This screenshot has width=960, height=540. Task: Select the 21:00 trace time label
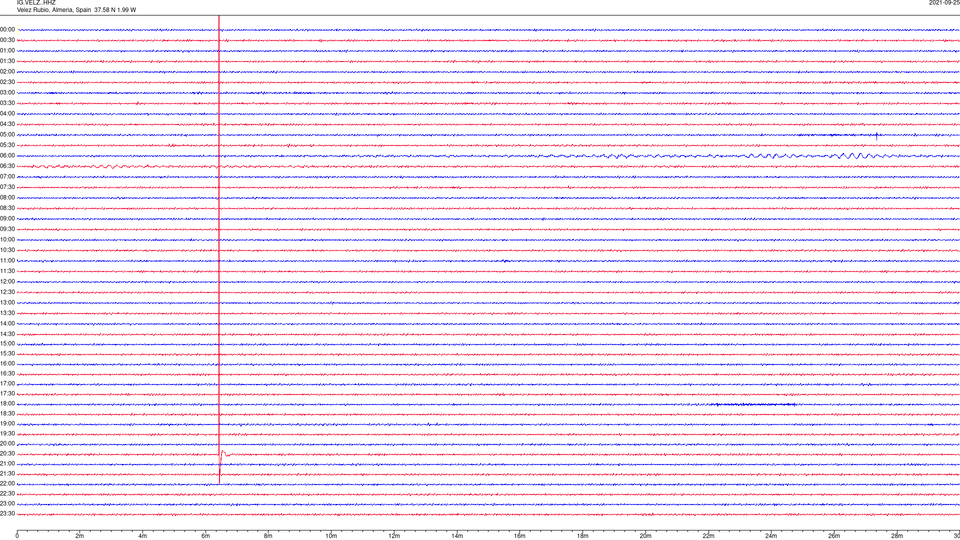[x=7, y=463]
